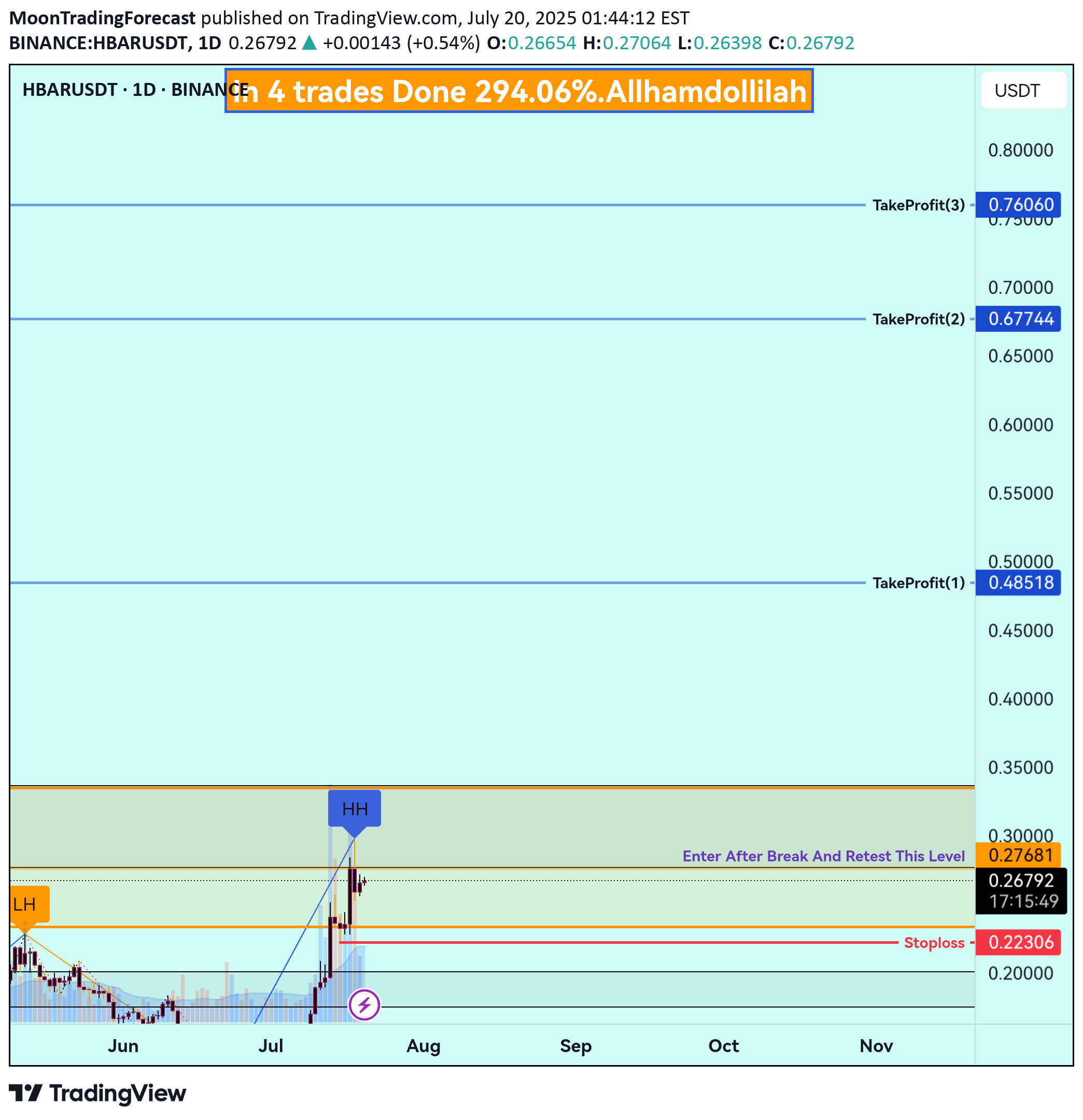Click the 'Aug' label on time axis

(x=424, y=1046)
